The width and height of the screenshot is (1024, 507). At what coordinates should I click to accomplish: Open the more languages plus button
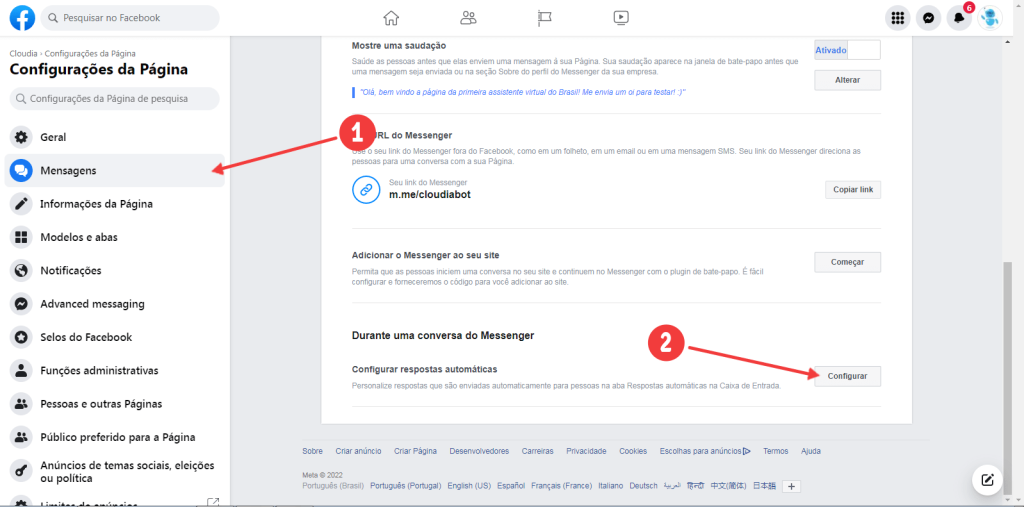coord(791,486)
